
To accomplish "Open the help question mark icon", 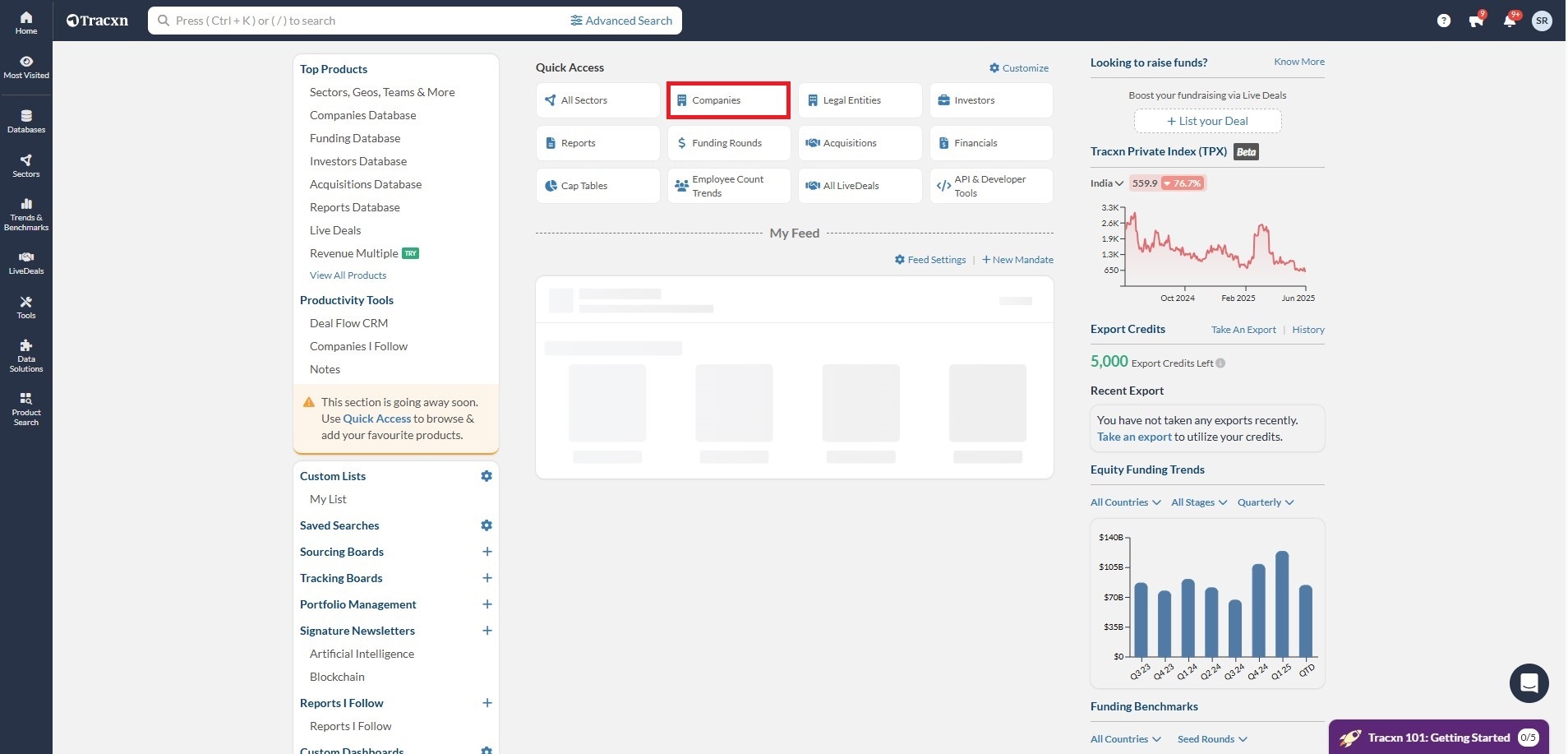I will click(1443, 21).
